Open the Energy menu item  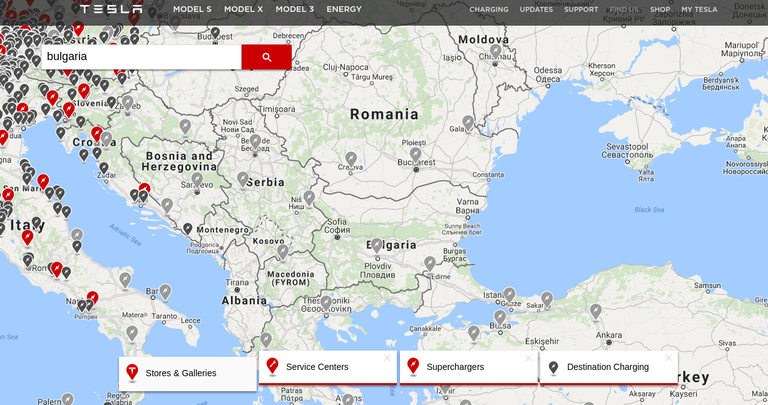coord(344,9)
